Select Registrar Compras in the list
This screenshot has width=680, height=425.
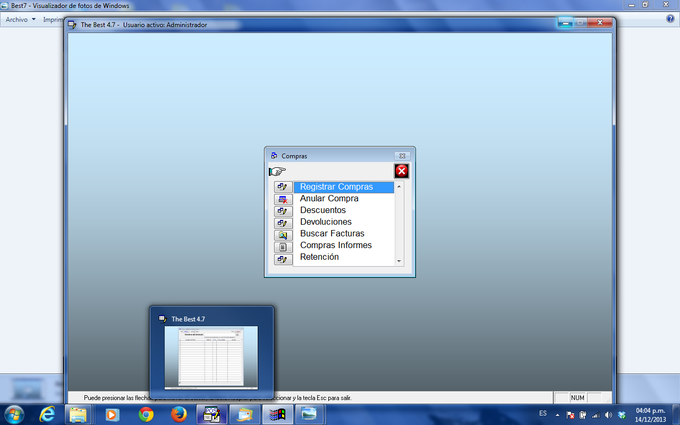[x=344, y=187]
